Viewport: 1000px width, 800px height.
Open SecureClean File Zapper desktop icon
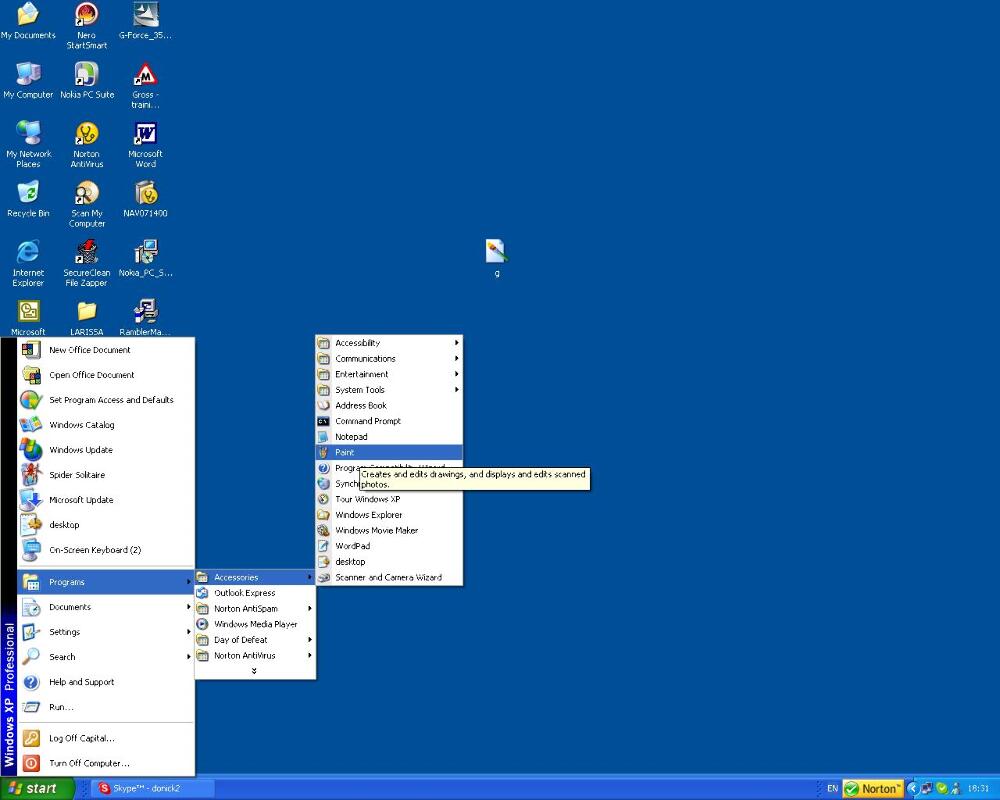[x=87, y=263]
